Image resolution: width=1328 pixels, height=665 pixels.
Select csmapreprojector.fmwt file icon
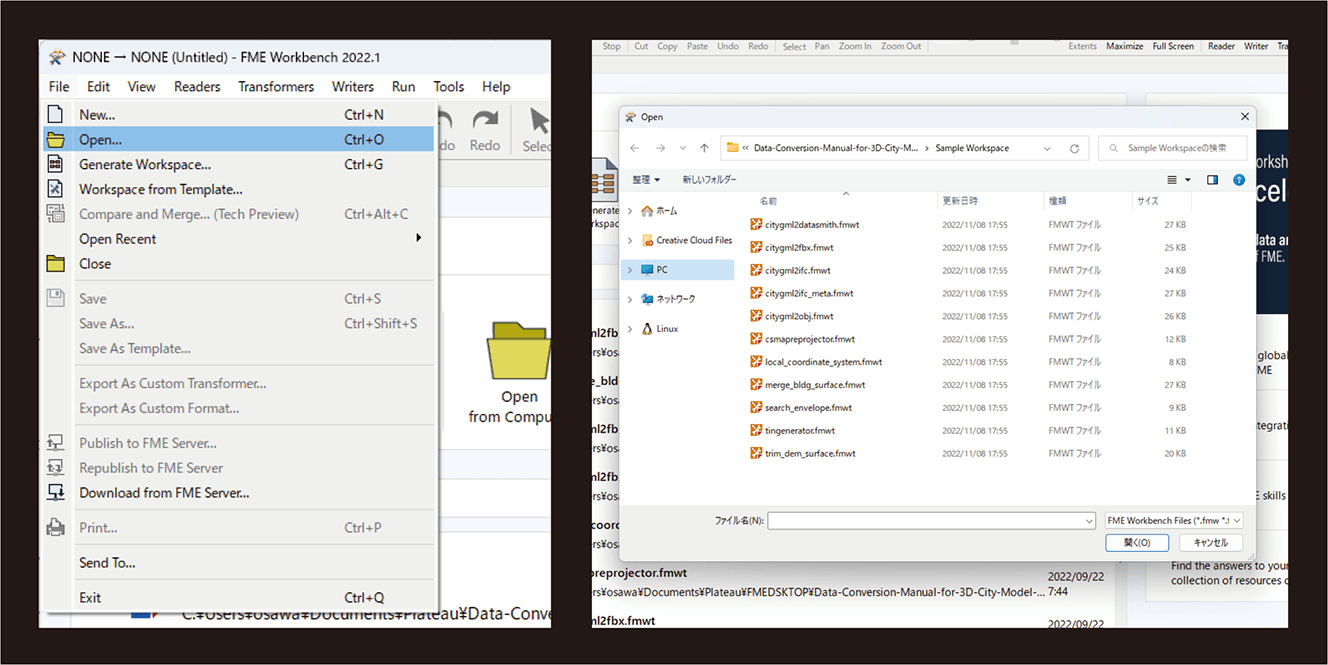coord(756,339)
